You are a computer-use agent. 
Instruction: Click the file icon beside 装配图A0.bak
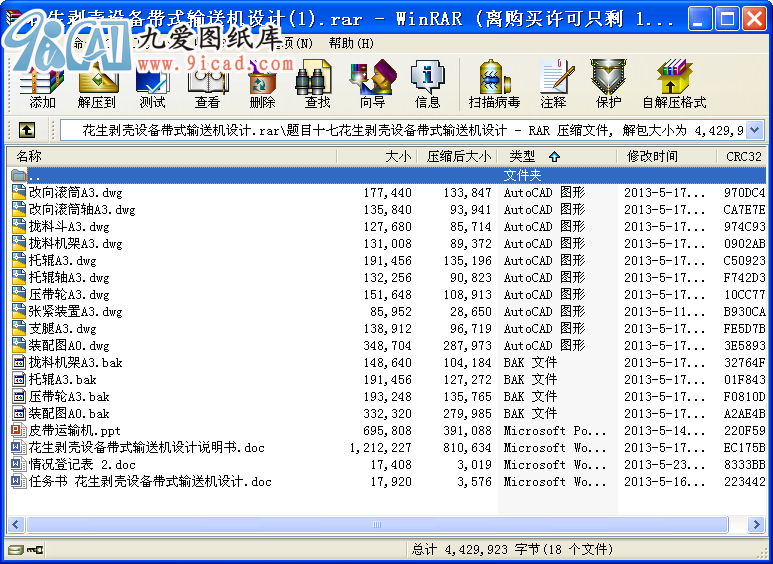pyautogui.click(x=19, y=413)
